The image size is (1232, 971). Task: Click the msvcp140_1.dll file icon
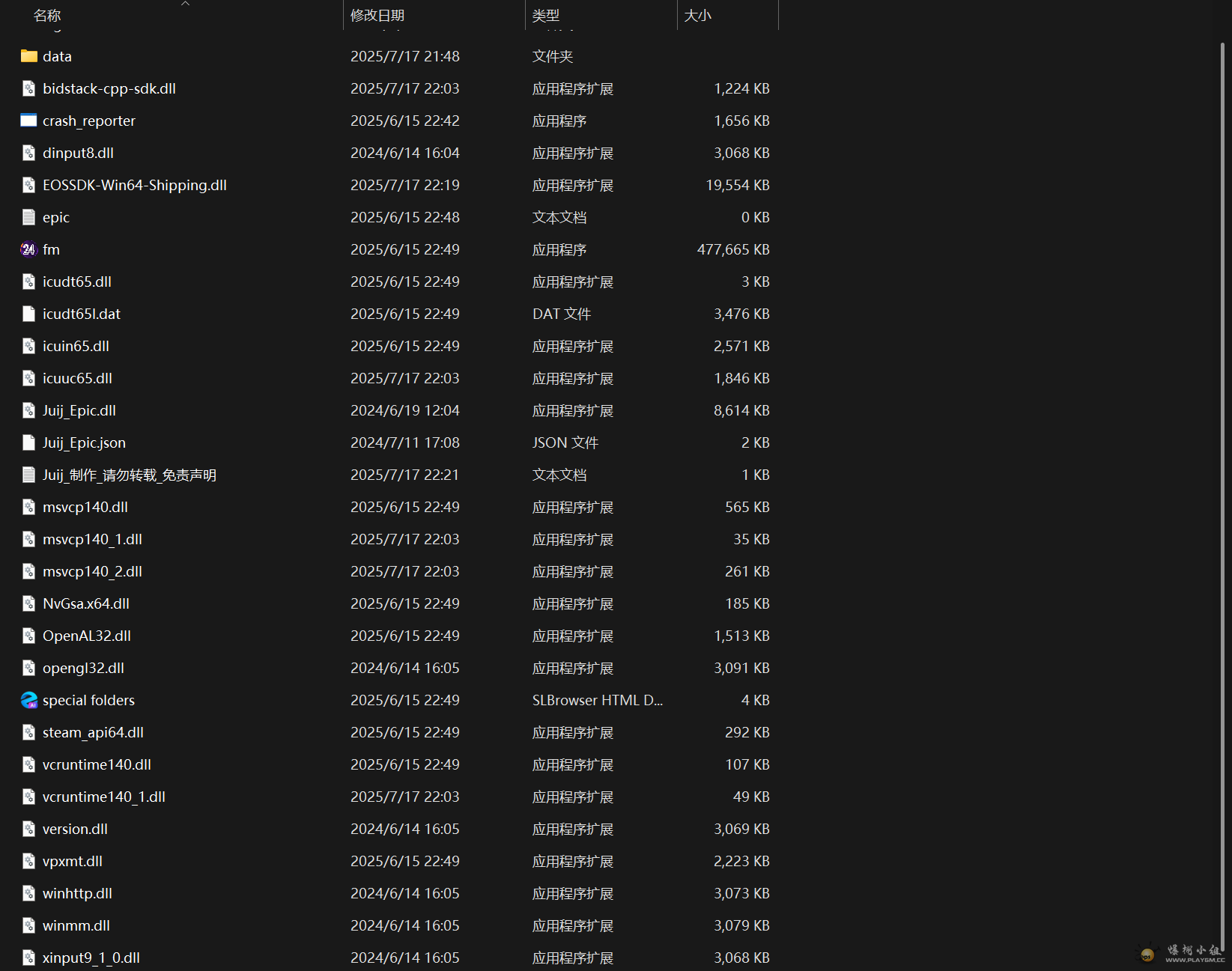coord(29,539)
